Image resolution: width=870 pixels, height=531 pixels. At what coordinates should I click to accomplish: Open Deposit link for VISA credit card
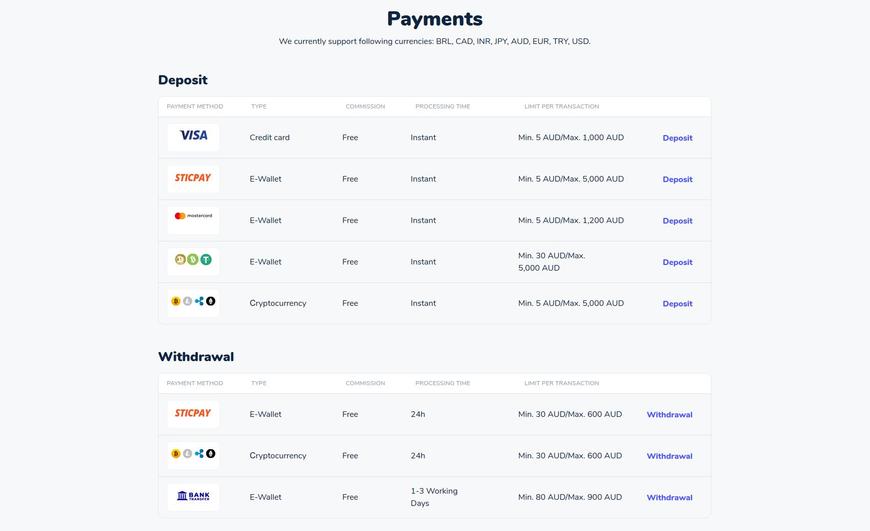tap(677, 138)
